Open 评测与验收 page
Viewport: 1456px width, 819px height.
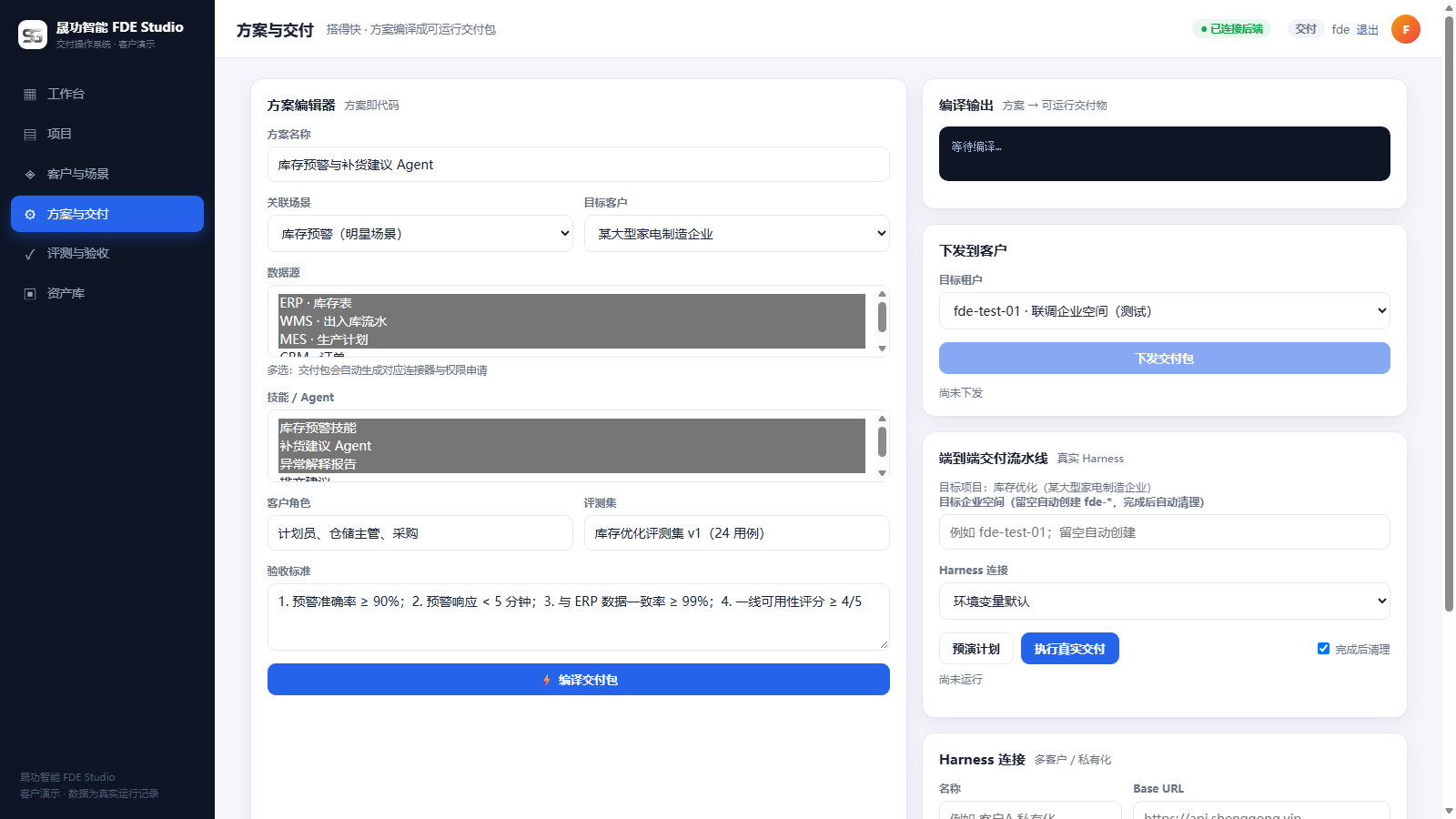pyautogui.click(x=107, y=254)
